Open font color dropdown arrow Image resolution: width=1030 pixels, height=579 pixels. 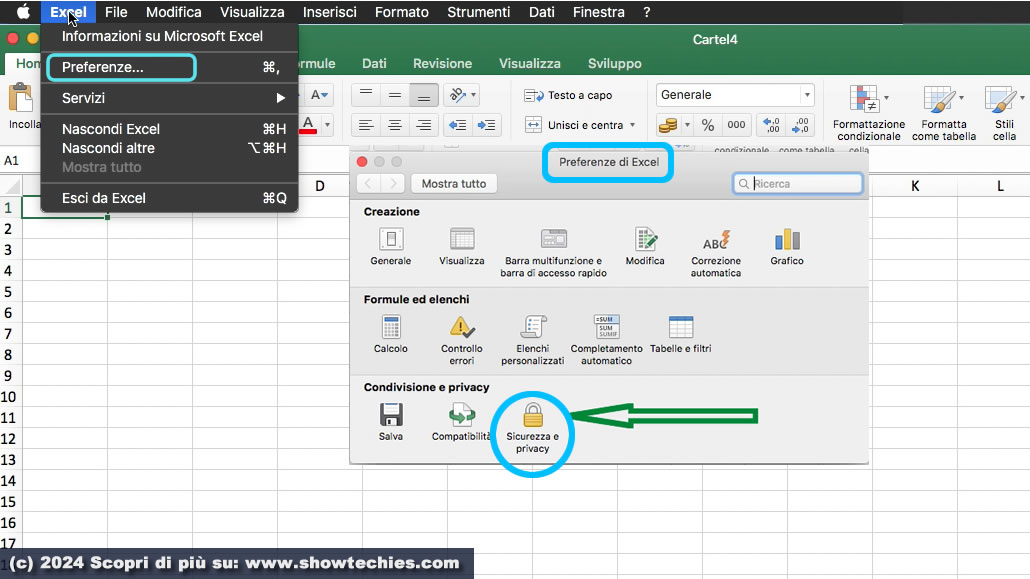(x=327, y=125)
